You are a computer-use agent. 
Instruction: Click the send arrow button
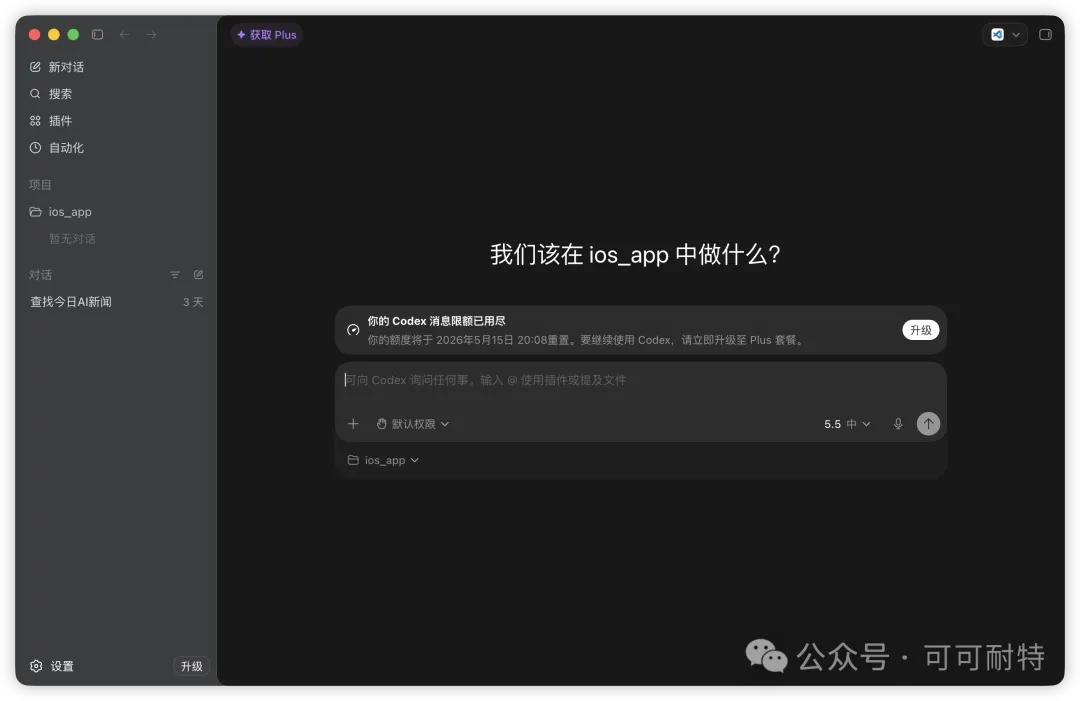(x=928, y=423)
